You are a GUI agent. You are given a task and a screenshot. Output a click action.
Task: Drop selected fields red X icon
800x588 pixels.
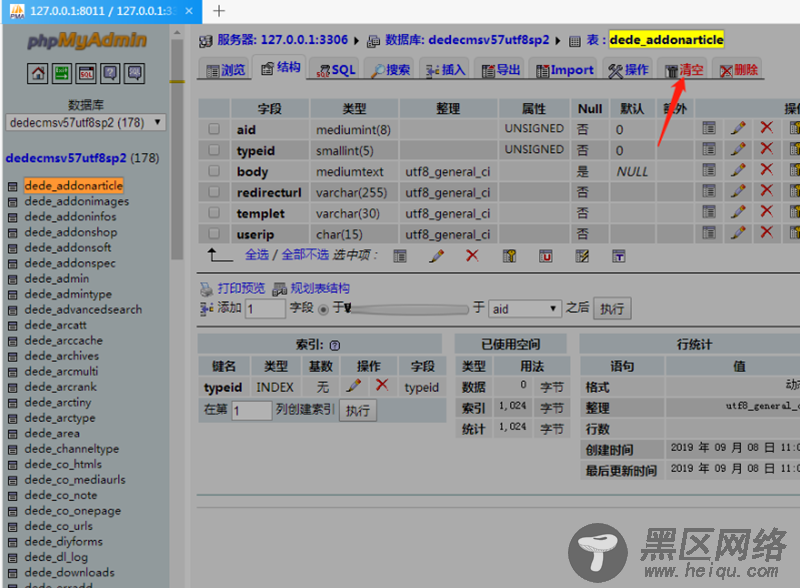(x=472, y=255)
